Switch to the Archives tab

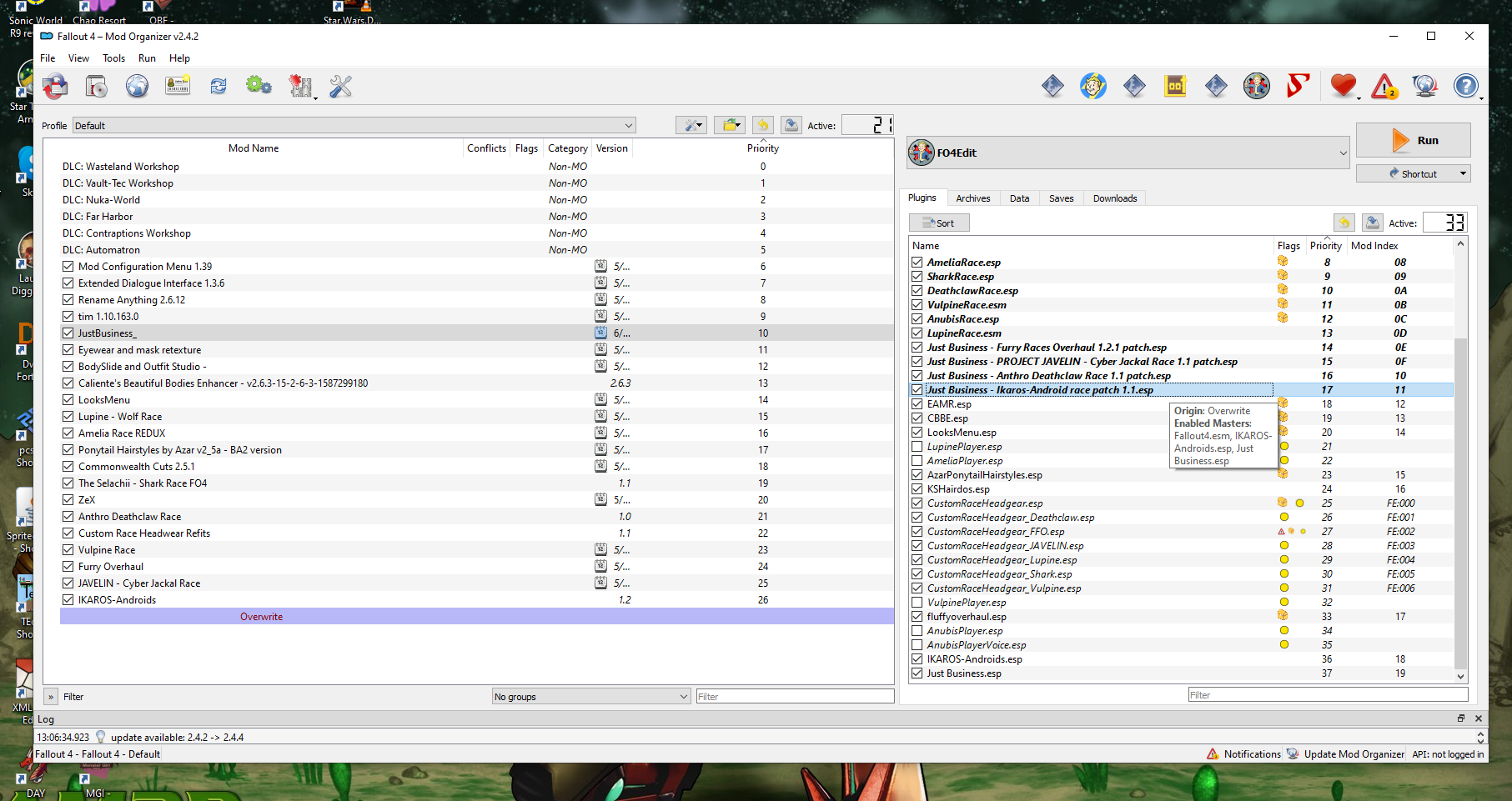click(x=973, y=198)
